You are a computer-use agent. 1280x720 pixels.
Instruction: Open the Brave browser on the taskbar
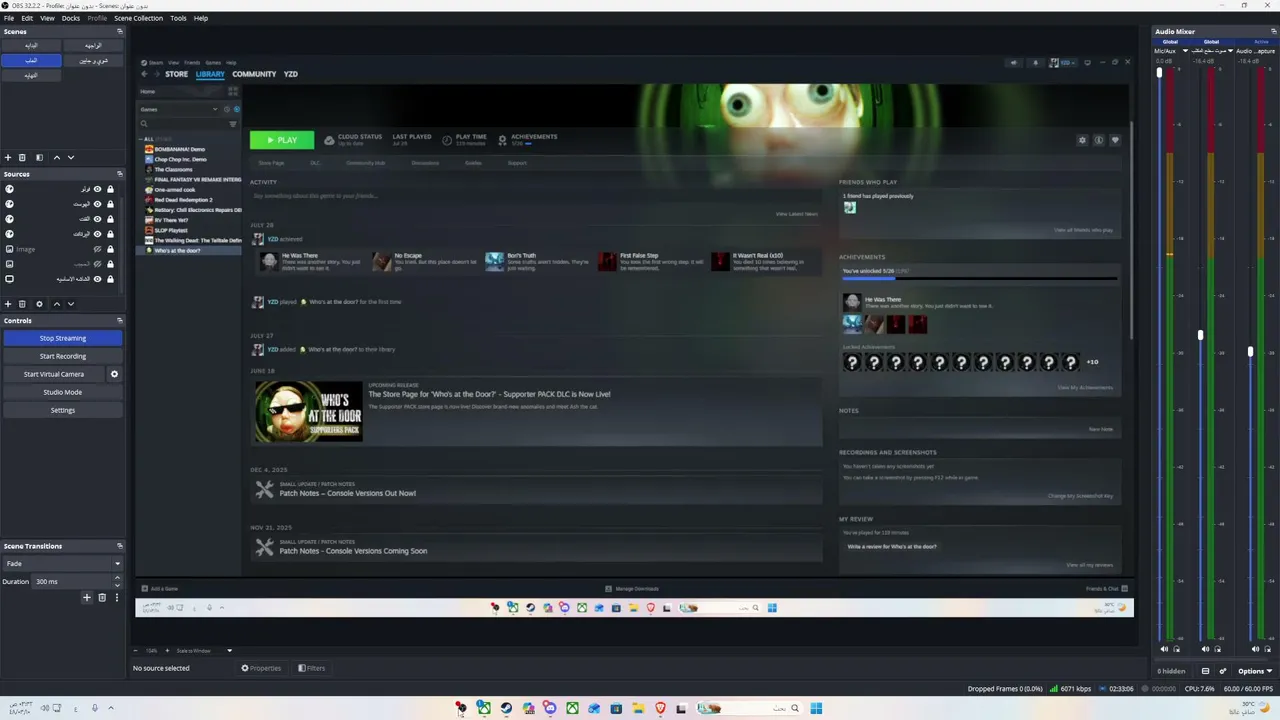[x=660, y=709]
